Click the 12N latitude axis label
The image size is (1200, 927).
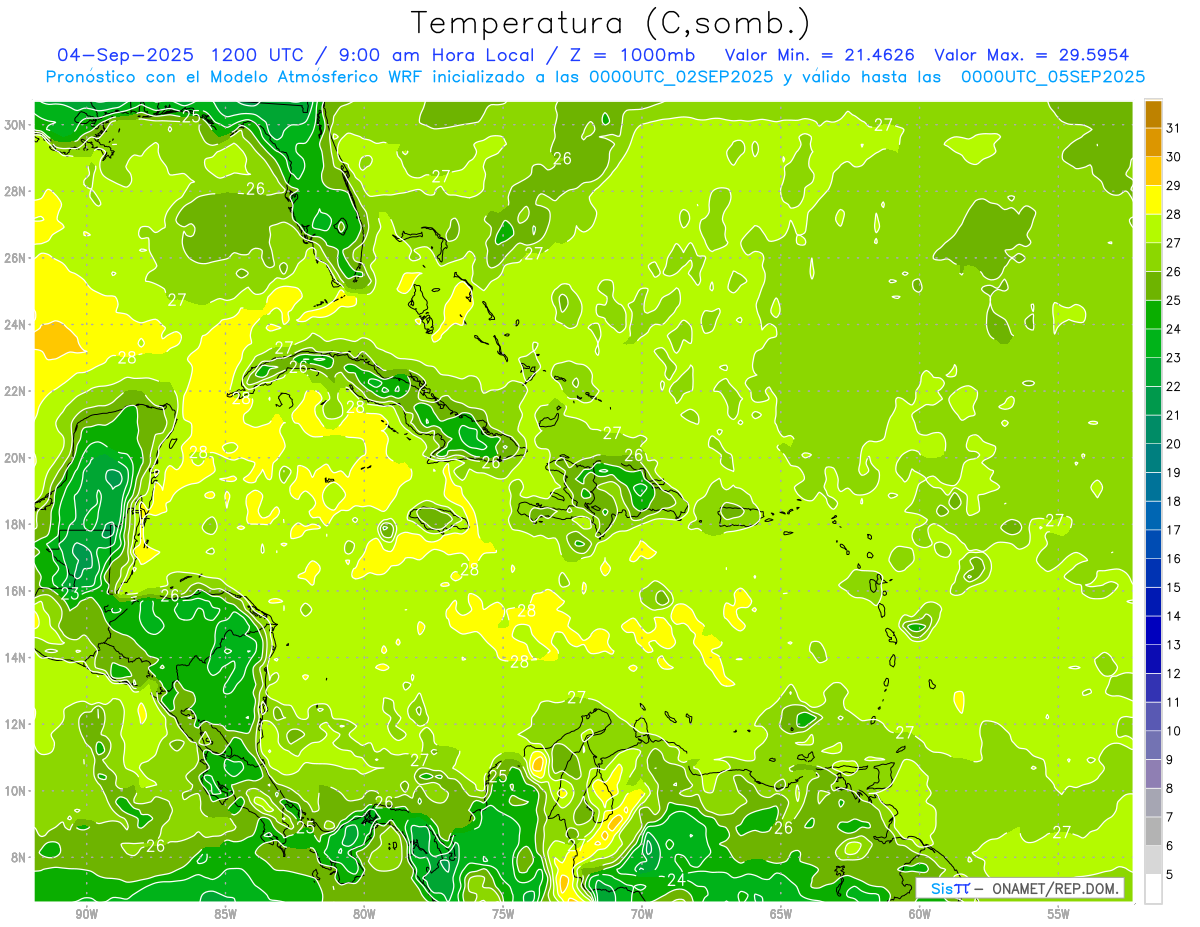pos(15,724)
